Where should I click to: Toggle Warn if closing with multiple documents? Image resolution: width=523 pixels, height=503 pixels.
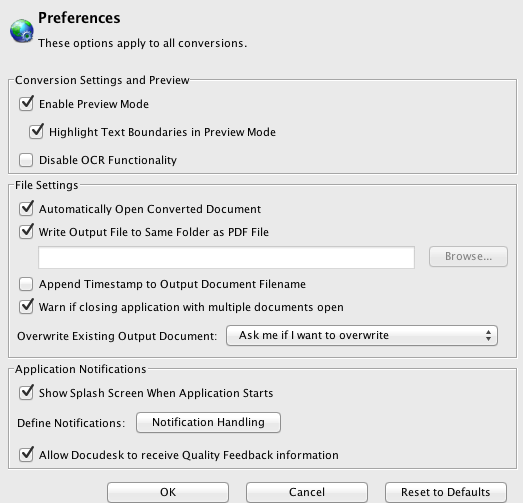pyautogui.click(x=26, y=307)
